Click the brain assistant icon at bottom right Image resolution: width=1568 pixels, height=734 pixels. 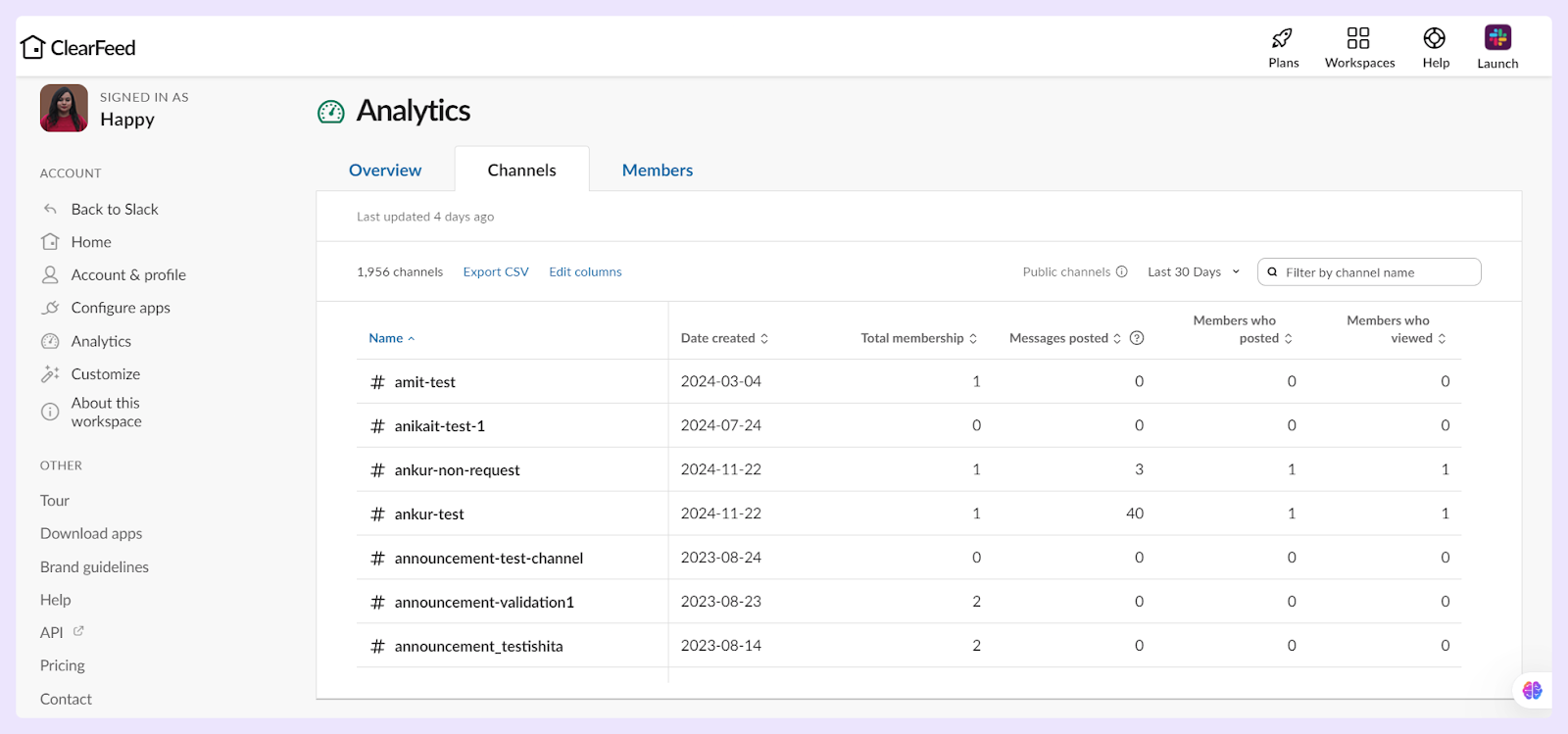pyautogui.click(x=1532, y=691)
